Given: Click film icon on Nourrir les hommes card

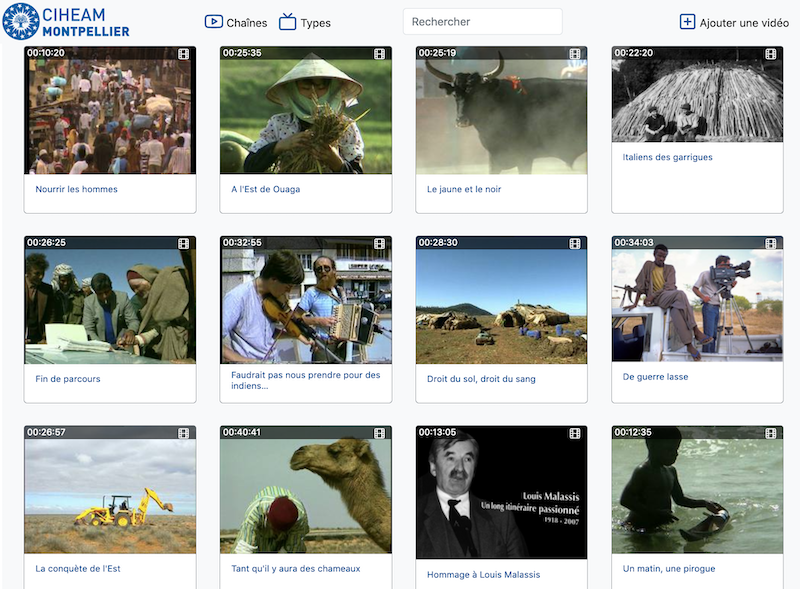Looking at the screenshot, I should point(184,54).
